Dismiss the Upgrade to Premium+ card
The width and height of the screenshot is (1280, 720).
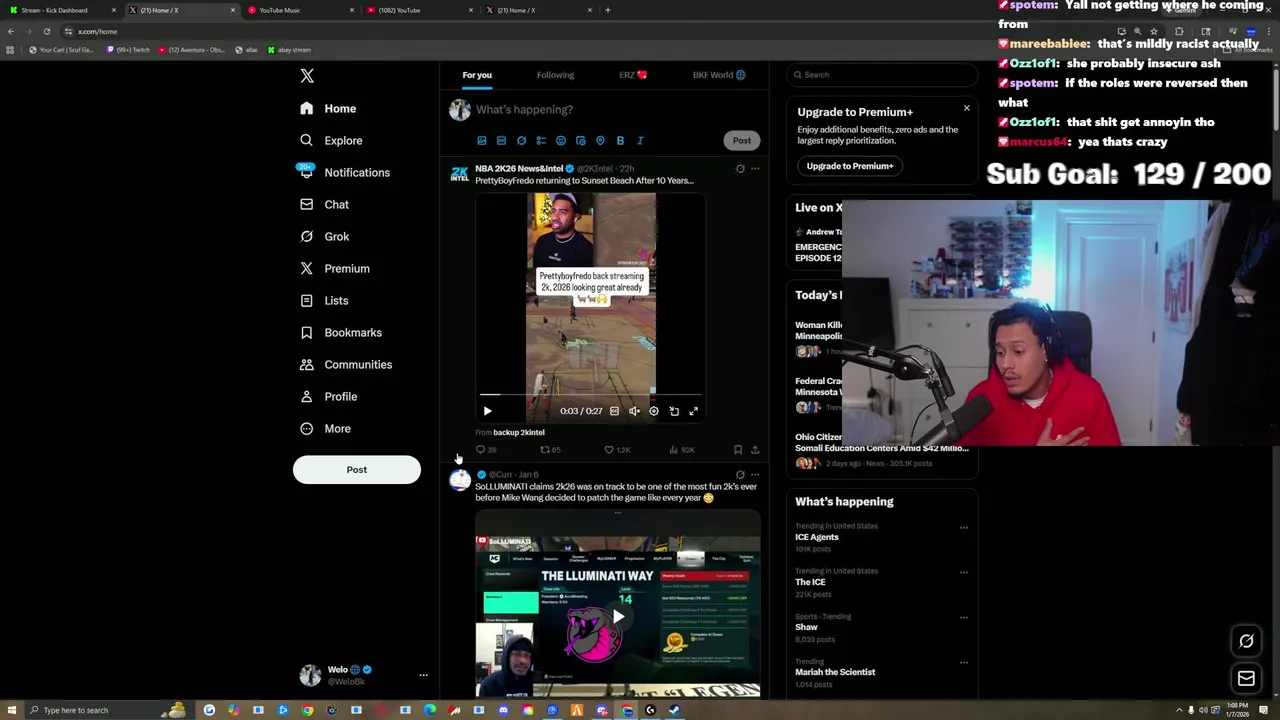click(966, 108)
